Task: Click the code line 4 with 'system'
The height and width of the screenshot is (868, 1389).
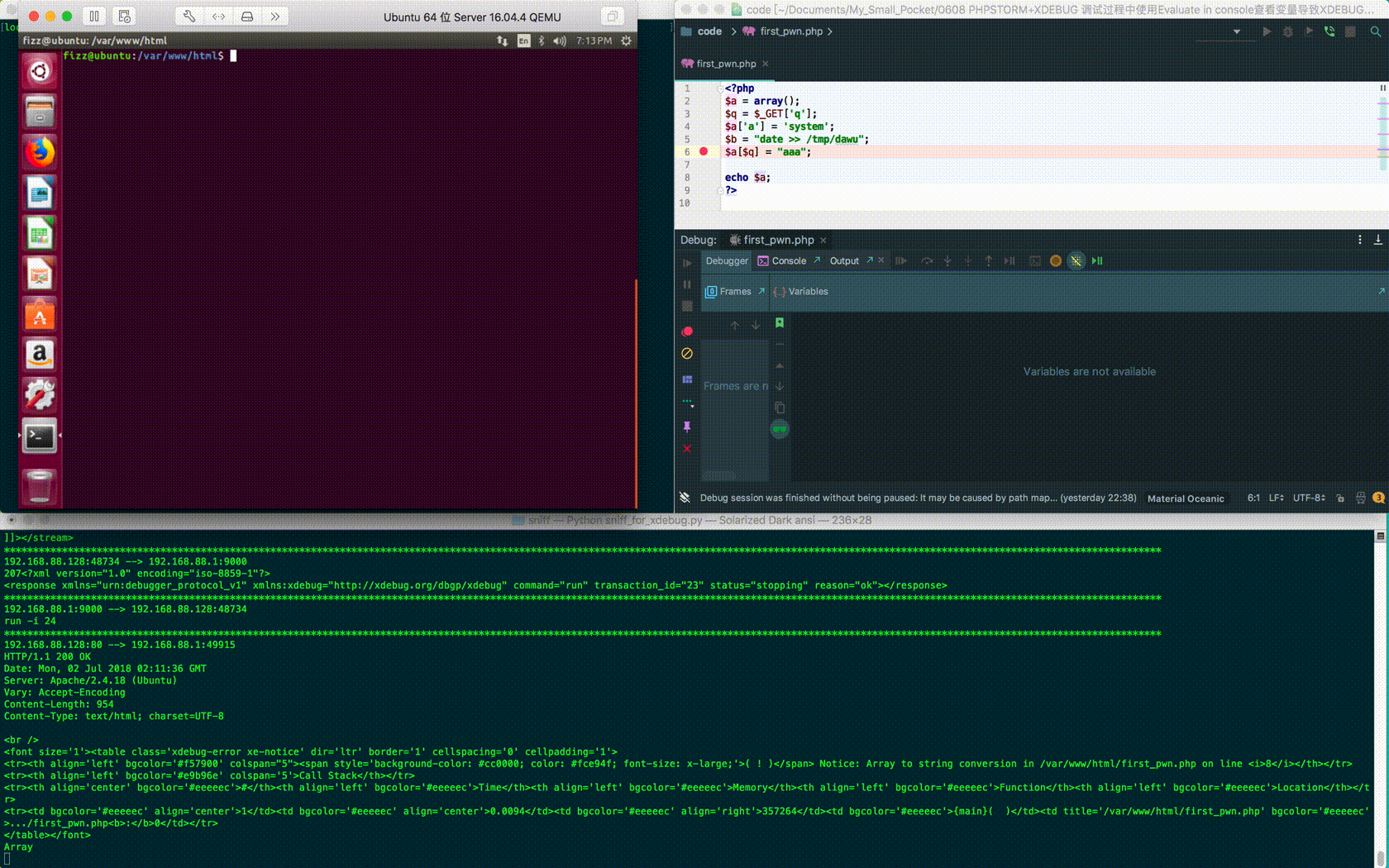Action: click(779, 126)
